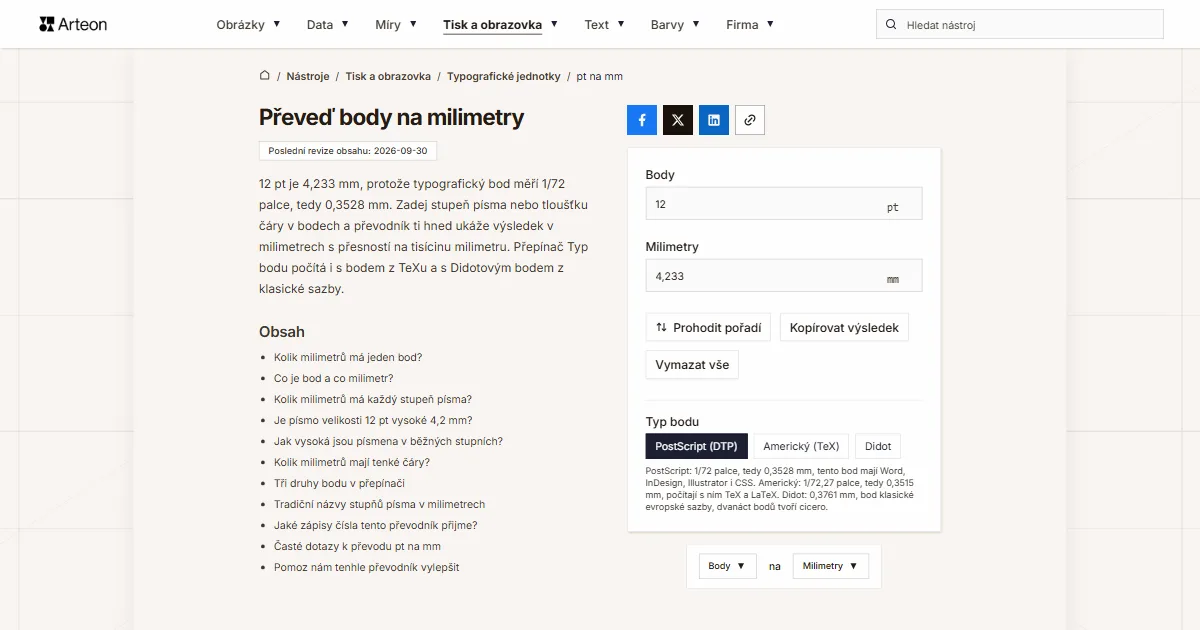
Task: Share the page on Facebook
Action: click(x=642, y=120)
